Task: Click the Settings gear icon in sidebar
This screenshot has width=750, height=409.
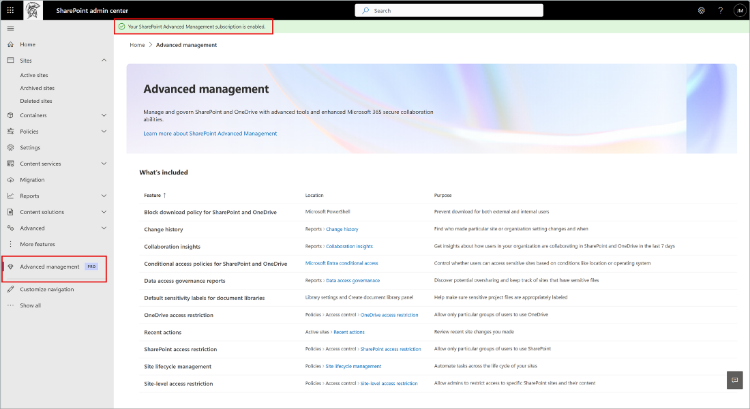Action: pyautogui.click(x=11, y=147)
